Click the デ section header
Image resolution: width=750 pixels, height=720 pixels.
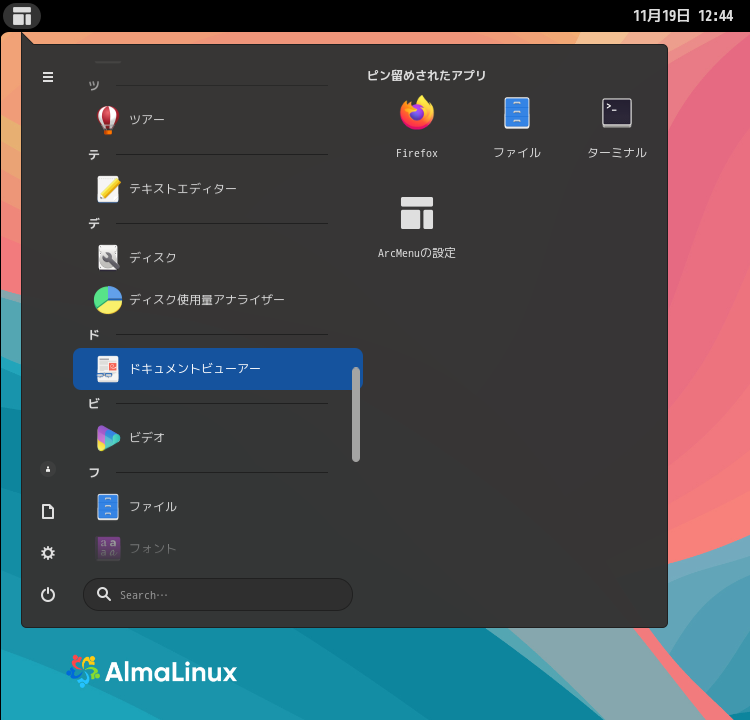(x=94, y=223)
